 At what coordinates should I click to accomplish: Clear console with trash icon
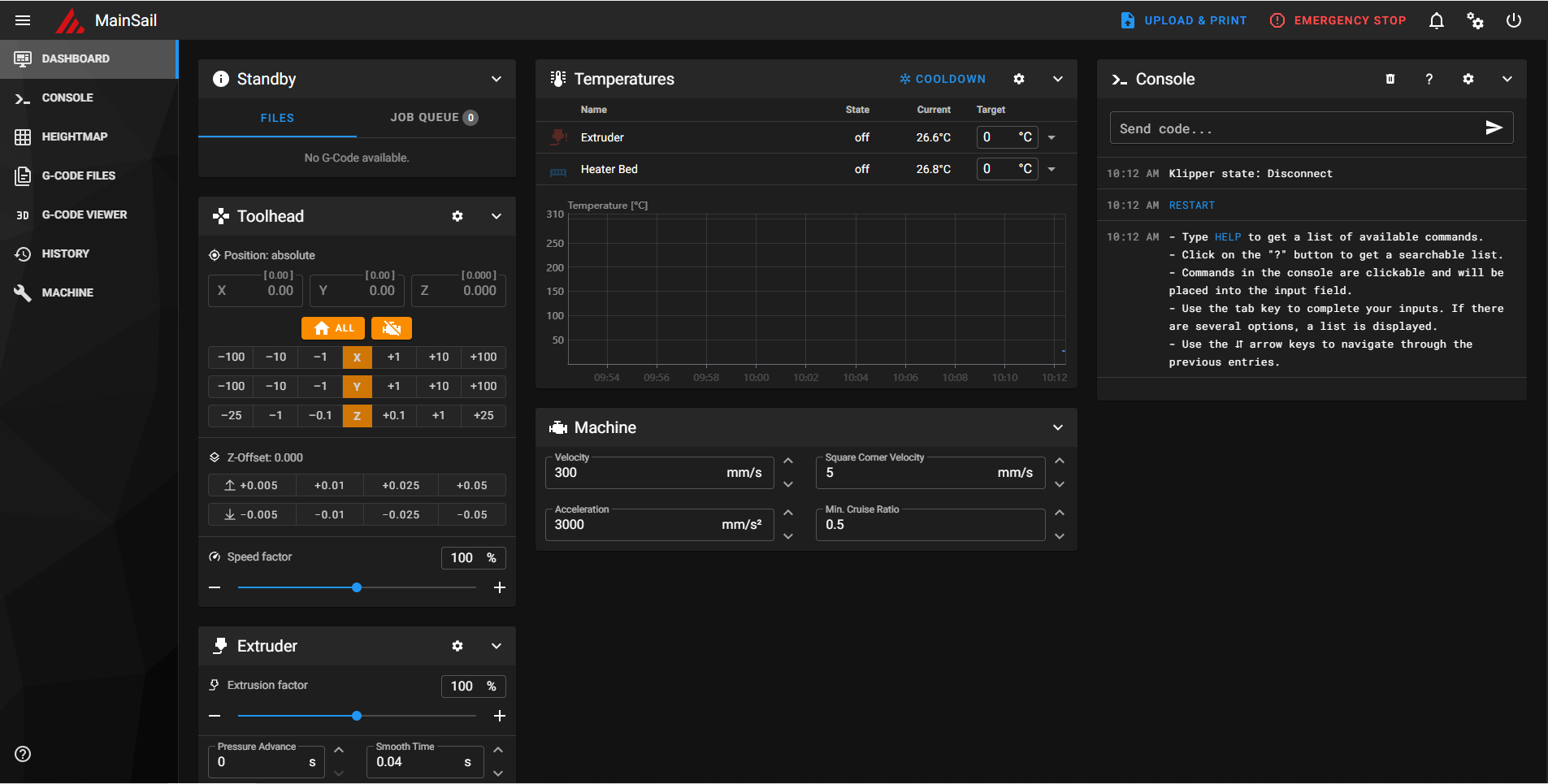1390,79
